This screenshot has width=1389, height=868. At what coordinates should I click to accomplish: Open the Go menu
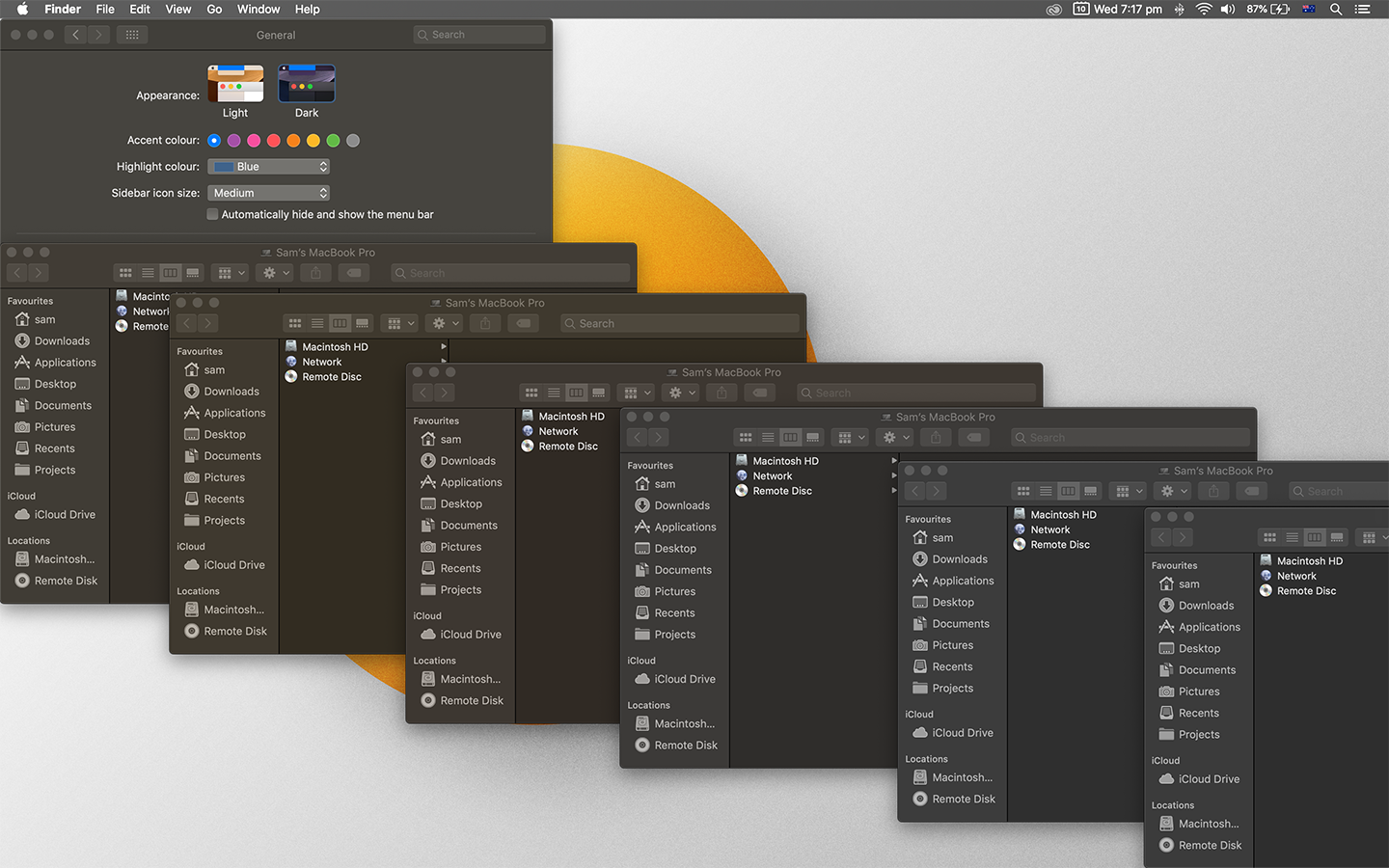pyautogui.click(x=214, y=9)
